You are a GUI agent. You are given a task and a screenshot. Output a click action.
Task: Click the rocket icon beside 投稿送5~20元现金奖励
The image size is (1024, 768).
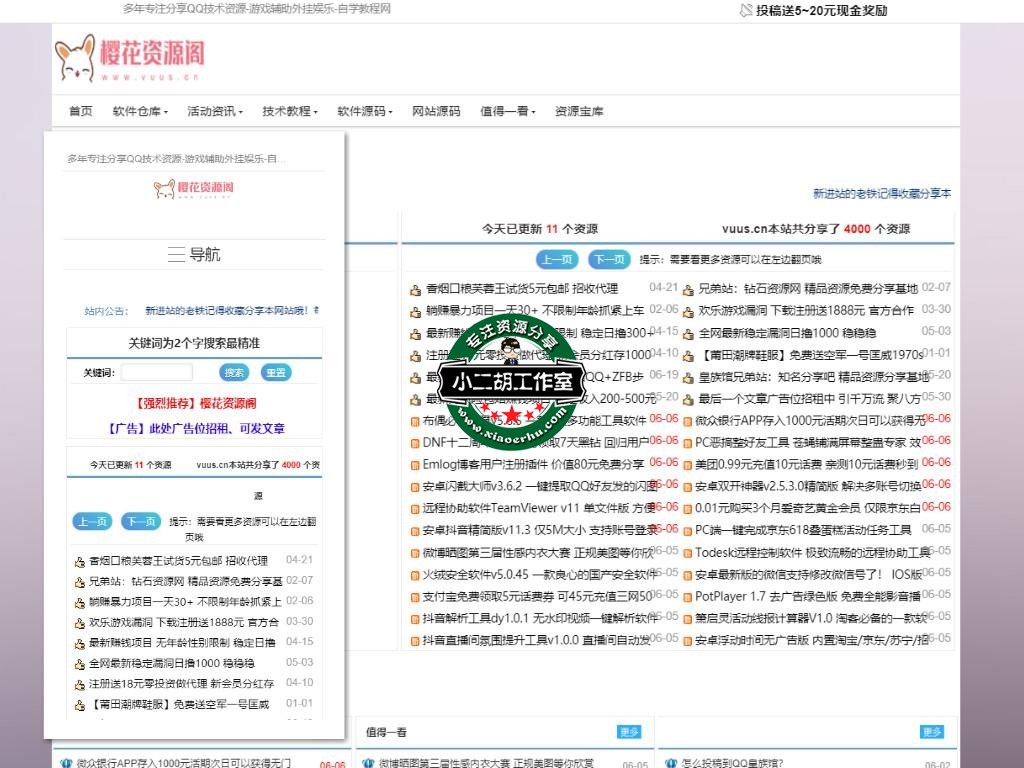(x=745, y=11)
